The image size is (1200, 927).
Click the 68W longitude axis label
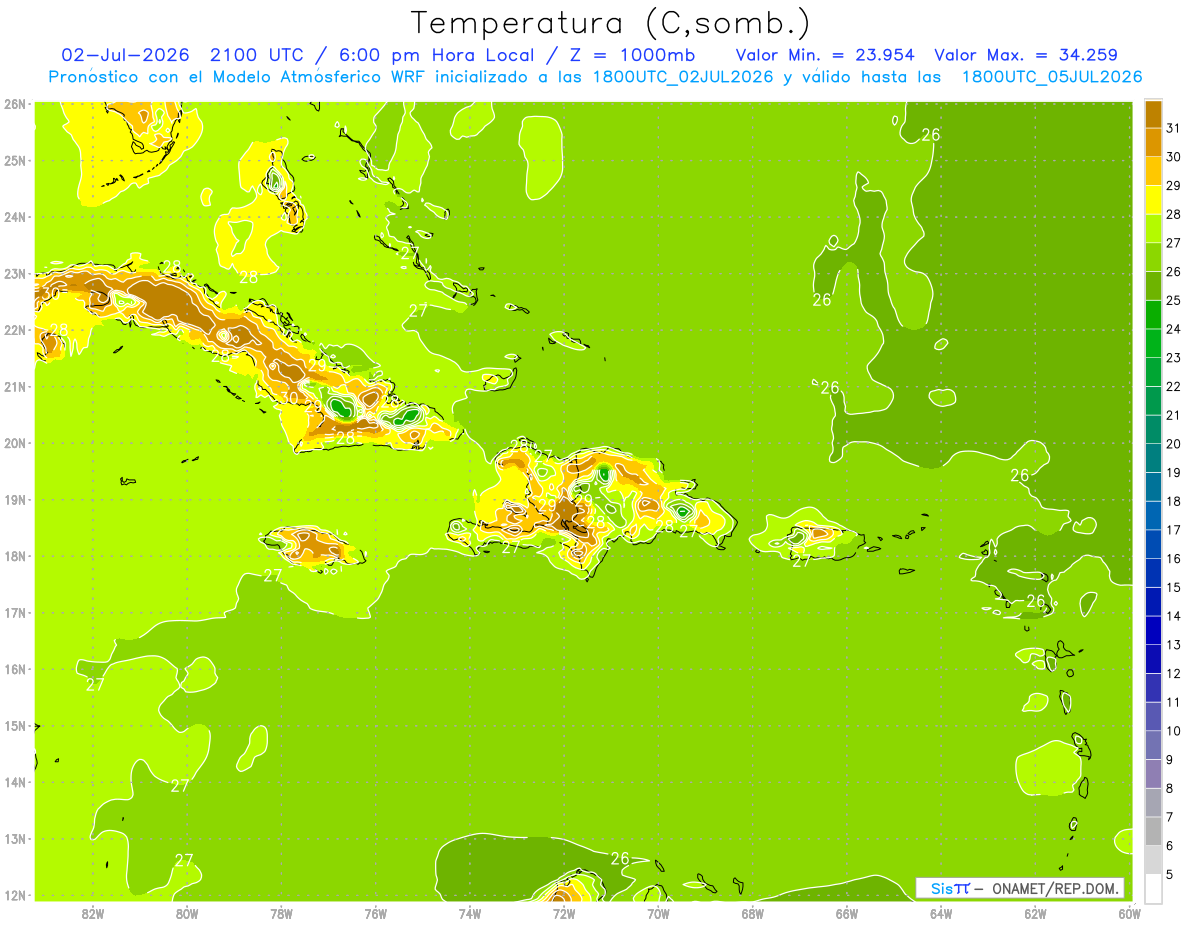753,913
